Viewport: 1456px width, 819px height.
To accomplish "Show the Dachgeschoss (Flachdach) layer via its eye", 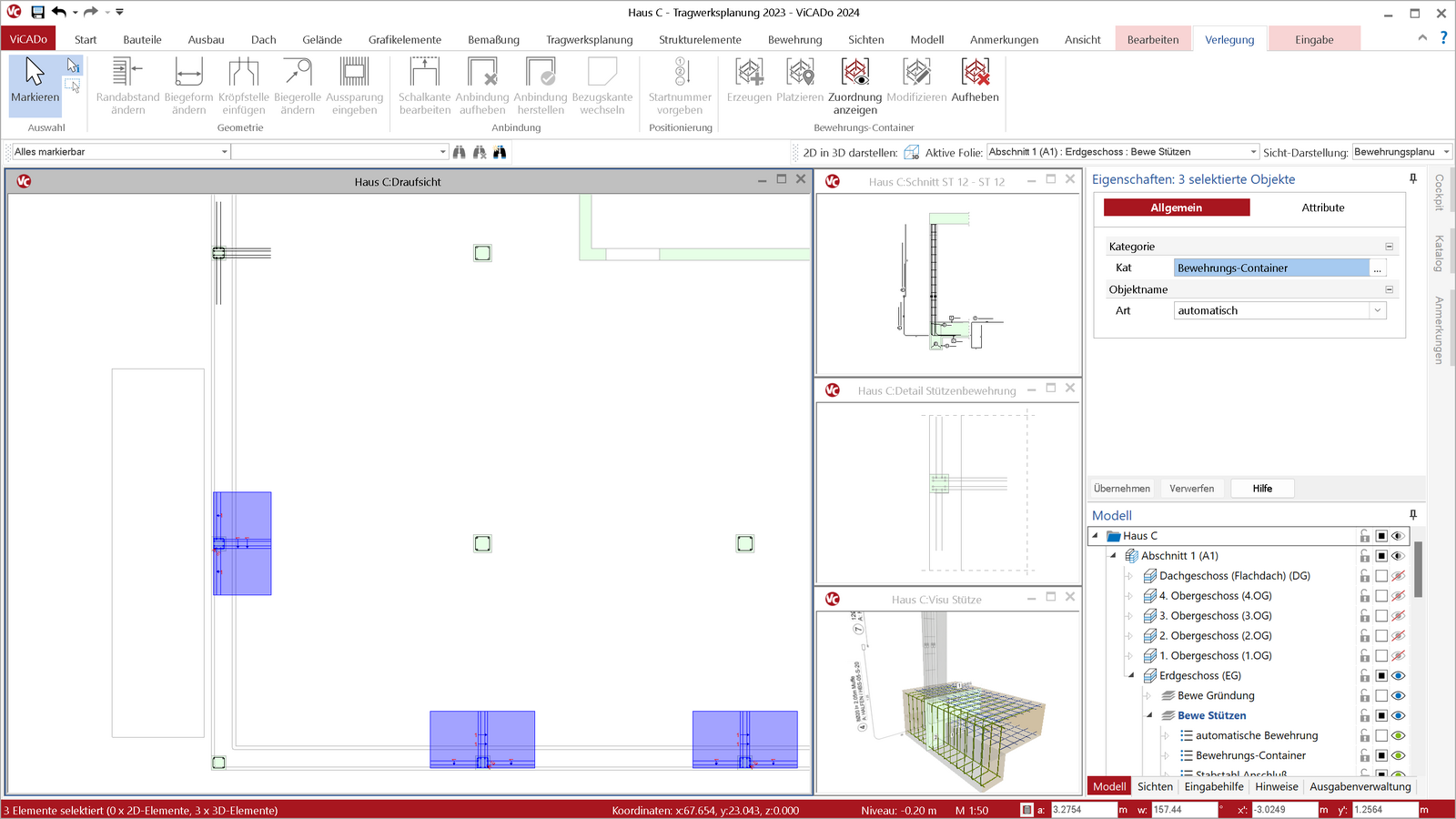I will (x=1399, y=576).
